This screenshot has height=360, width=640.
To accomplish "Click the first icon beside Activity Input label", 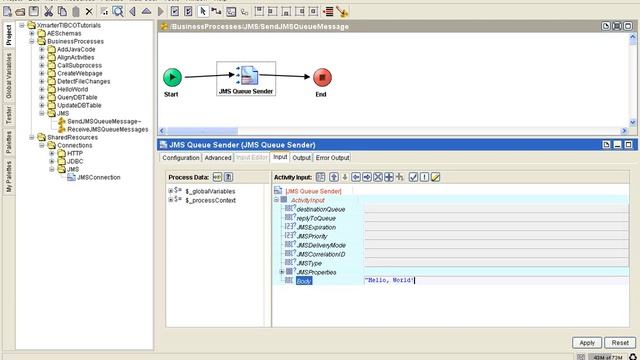I will click(320, 177).
